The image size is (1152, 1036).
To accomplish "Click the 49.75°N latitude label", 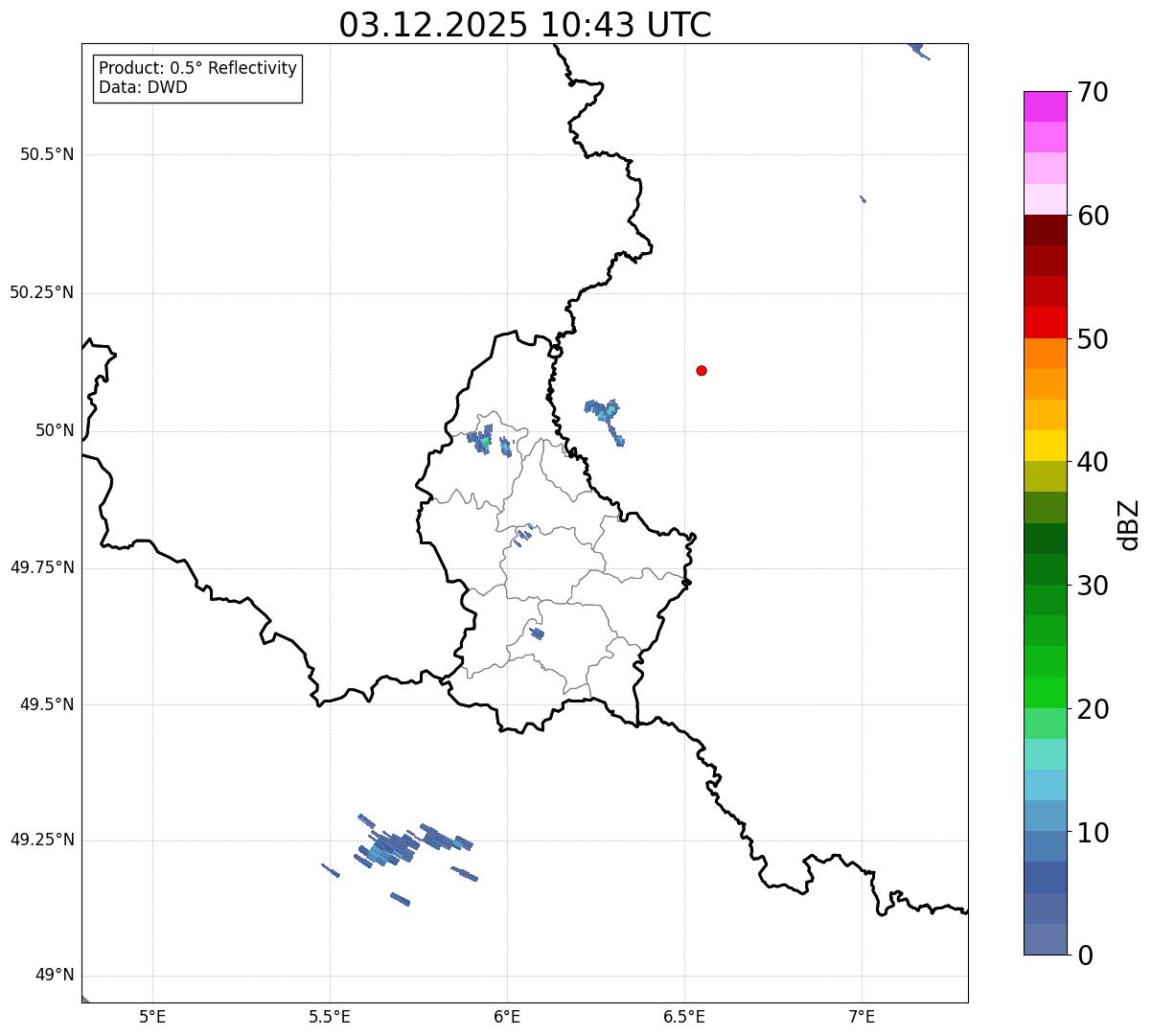I will click(42, 567).
